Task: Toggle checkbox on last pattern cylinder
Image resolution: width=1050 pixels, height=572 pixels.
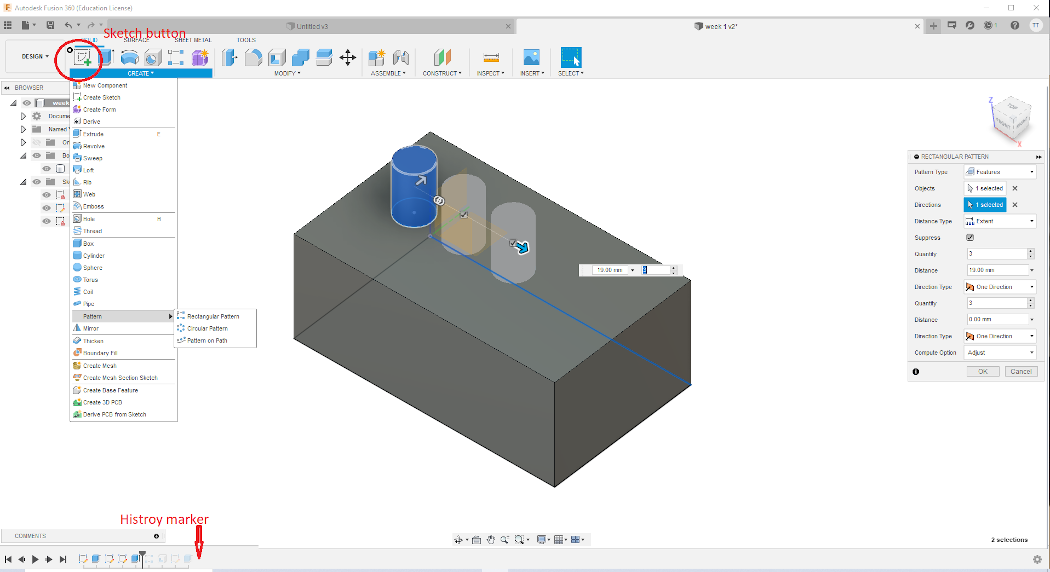Action: [512, 243]
